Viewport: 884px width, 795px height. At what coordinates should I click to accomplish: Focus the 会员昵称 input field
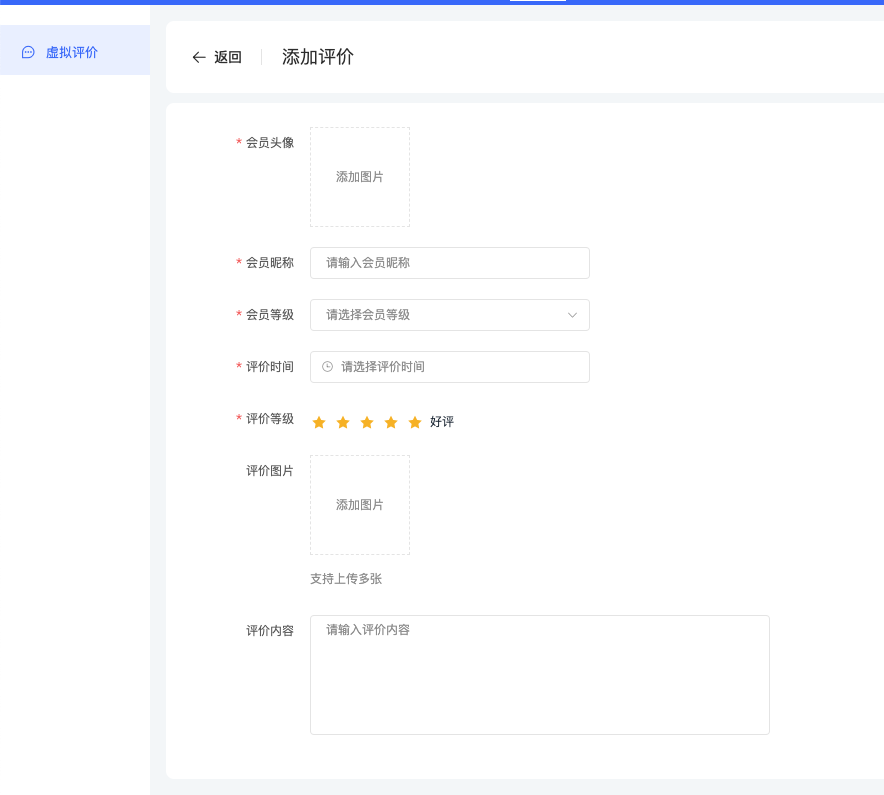[450, 263]
